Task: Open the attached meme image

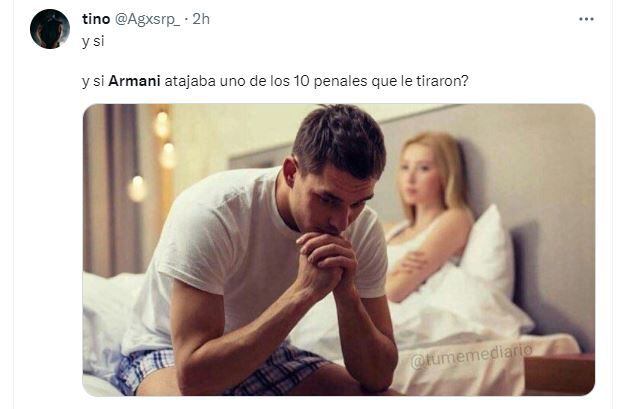Action: (x=339, y=250)
